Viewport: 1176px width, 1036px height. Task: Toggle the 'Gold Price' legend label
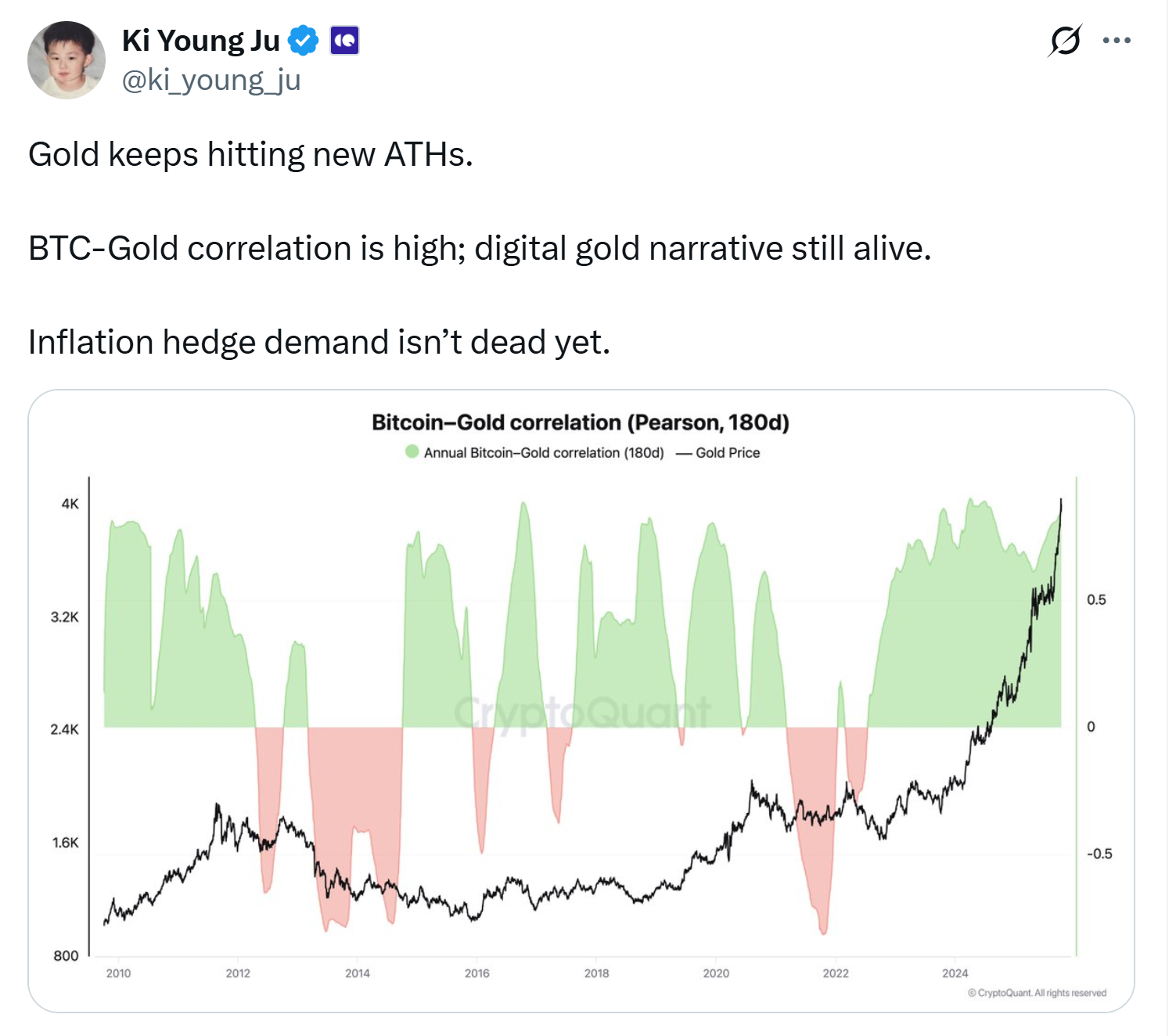[728, 453]
